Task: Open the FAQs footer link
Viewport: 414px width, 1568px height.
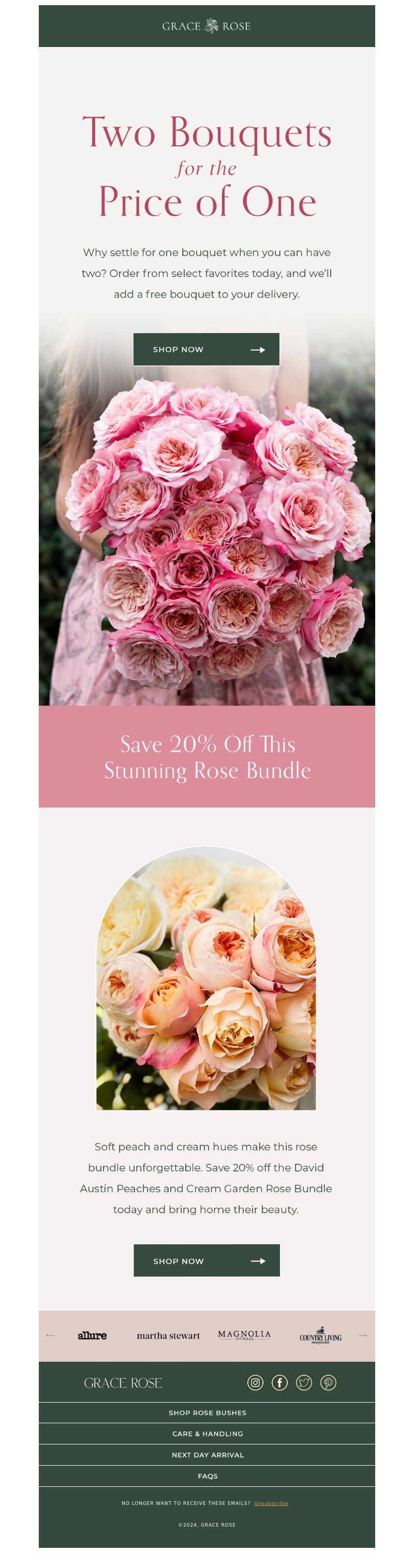Action: click(x=206, y=1476)
